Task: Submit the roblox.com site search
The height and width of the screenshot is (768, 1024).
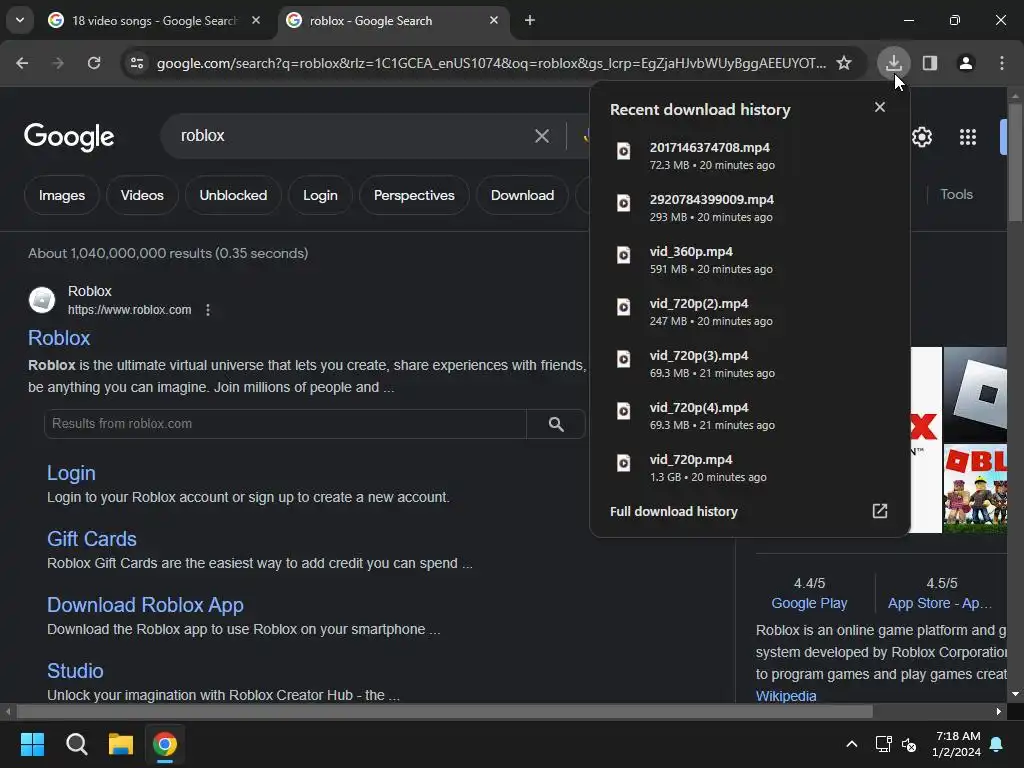Action: (556, 424)
